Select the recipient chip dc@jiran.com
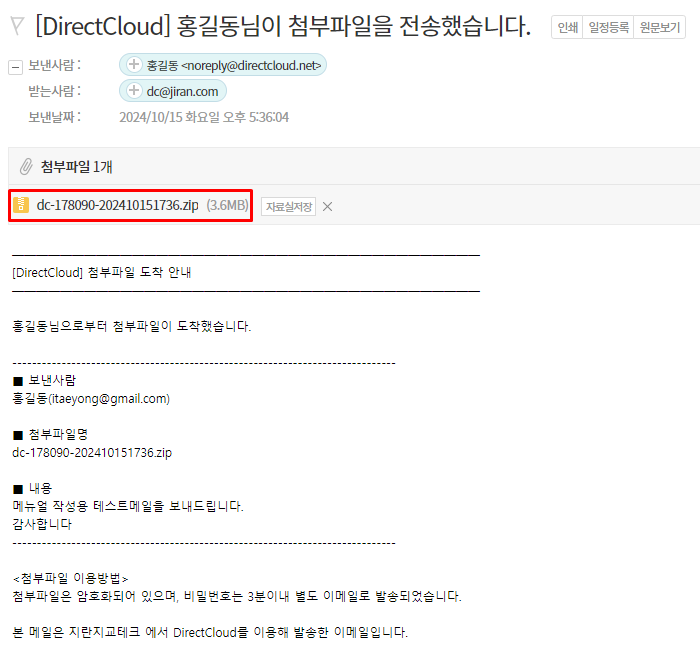The height and width of the screenshot is (664, 700). coord(183,92)
